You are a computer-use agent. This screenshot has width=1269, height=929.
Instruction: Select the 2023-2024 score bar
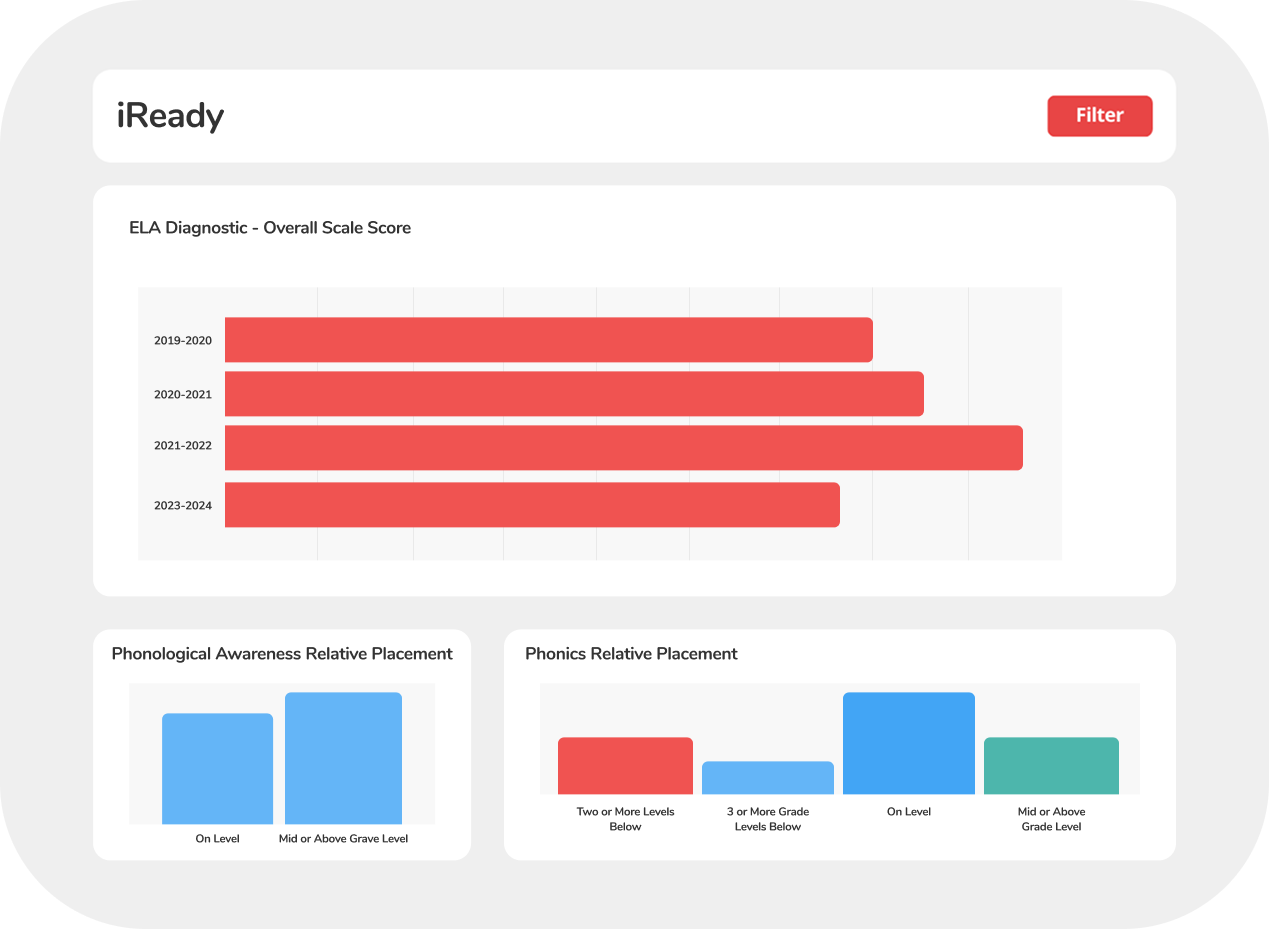531,505
